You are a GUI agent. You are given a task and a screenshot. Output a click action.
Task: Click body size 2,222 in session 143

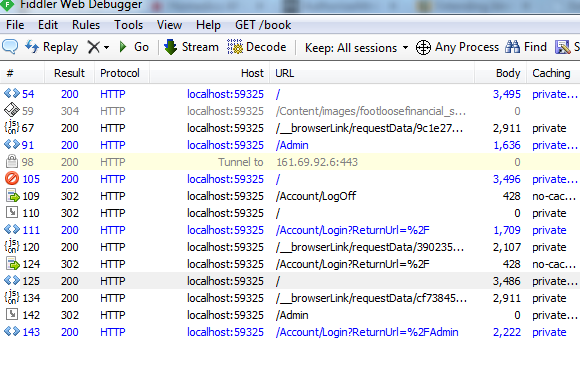[506, 333]
